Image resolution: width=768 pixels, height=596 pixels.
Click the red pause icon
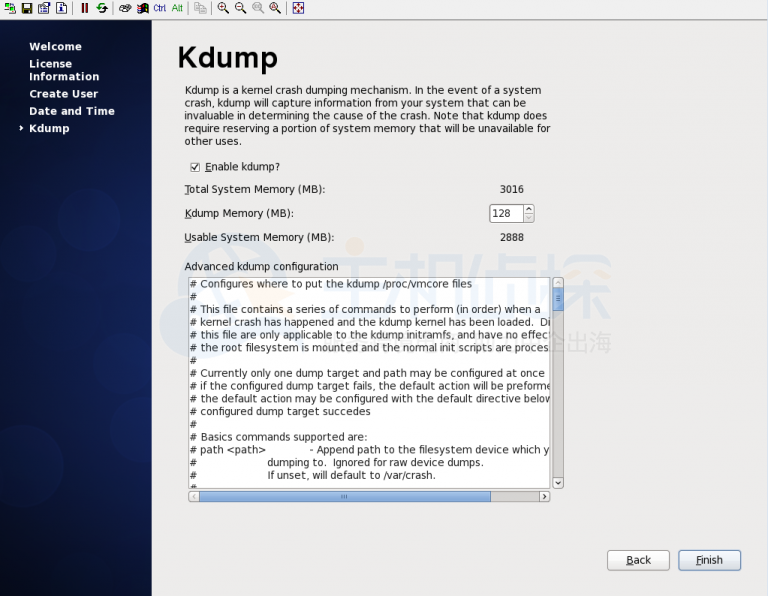point(85,8)
